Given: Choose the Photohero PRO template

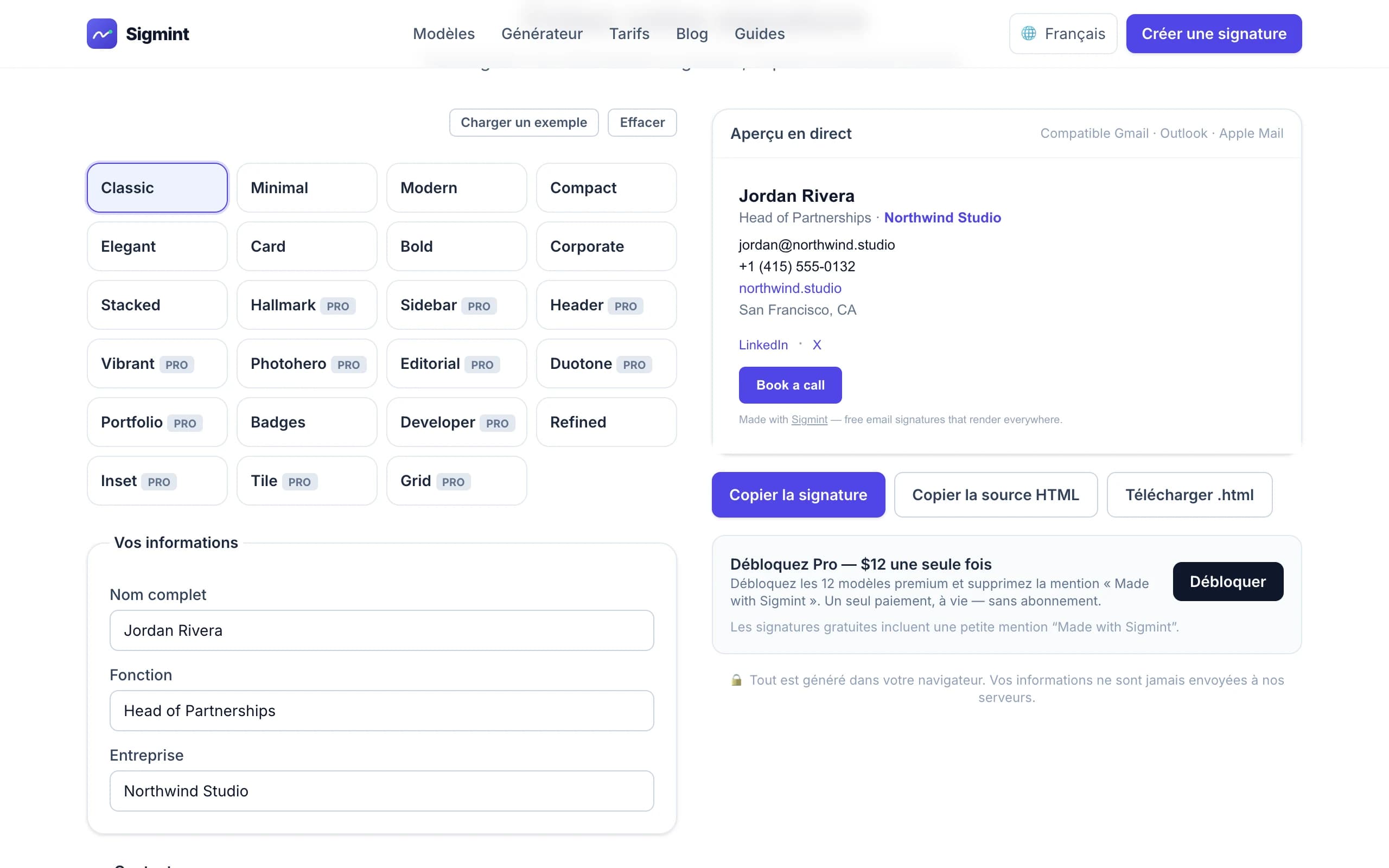Looking at the screenshot, I should [x=307, y=363].
